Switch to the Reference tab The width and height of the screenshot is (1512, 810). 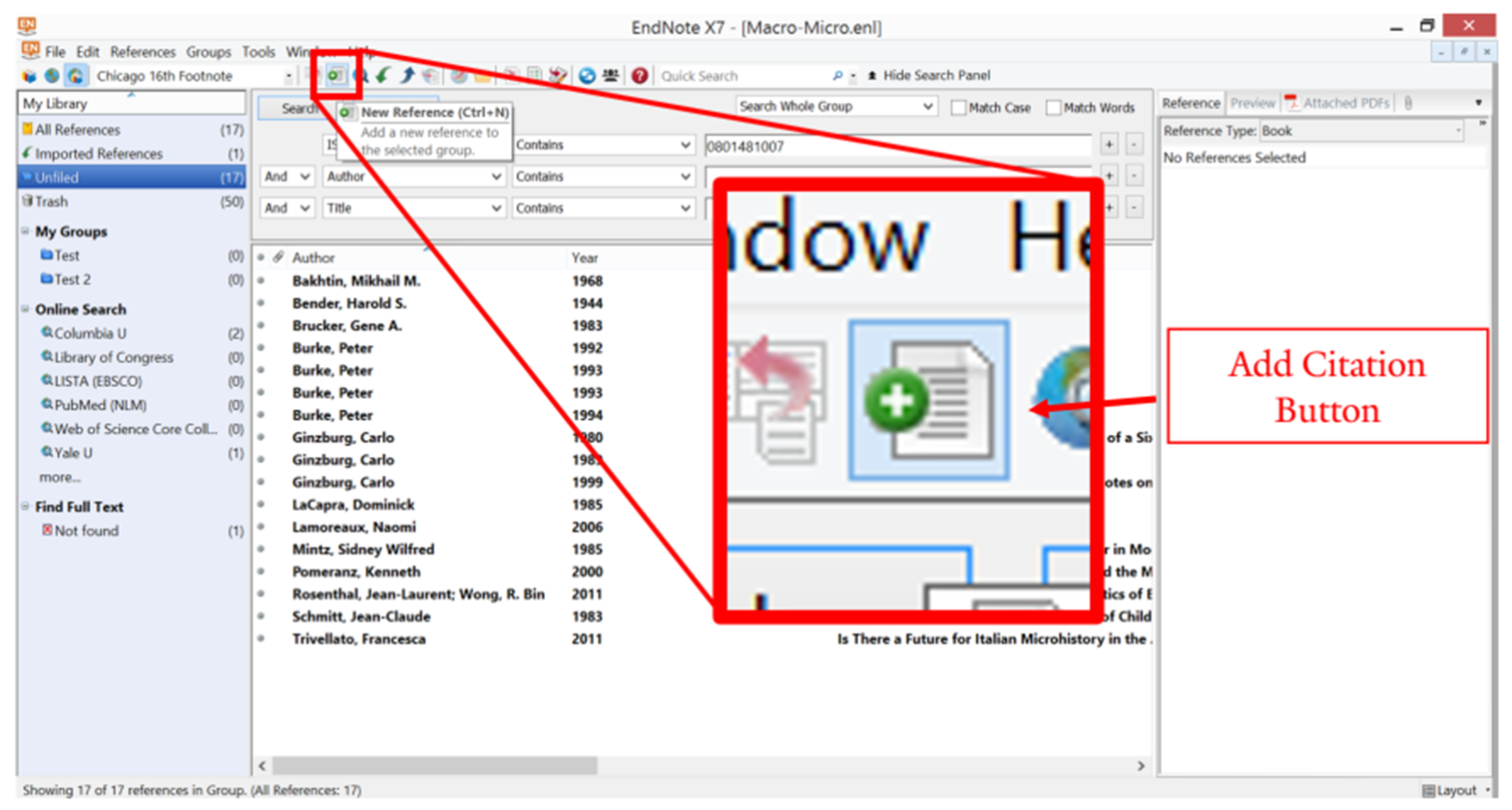click(1191, 103)
